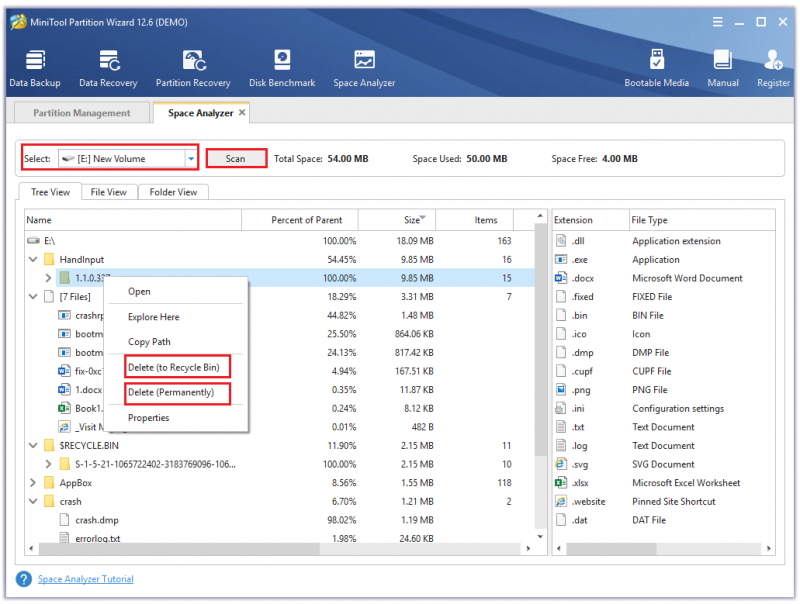Viewport: 800px width, 604px height.
Task: Switch to Partition Management tab
Action: point(82,113)
